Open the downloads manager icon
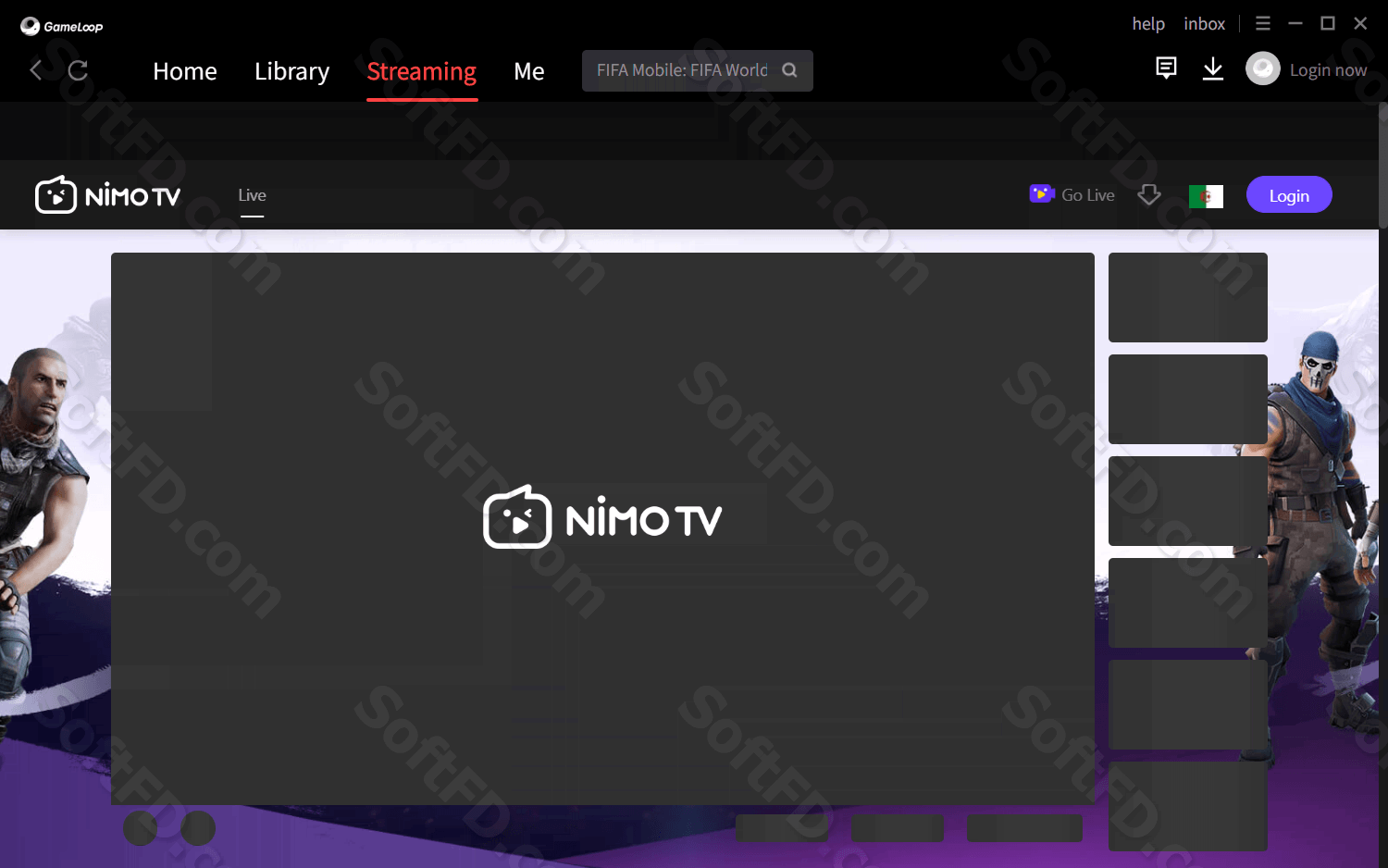Viewport: 1388px width, 868px height. [1213, 68]
